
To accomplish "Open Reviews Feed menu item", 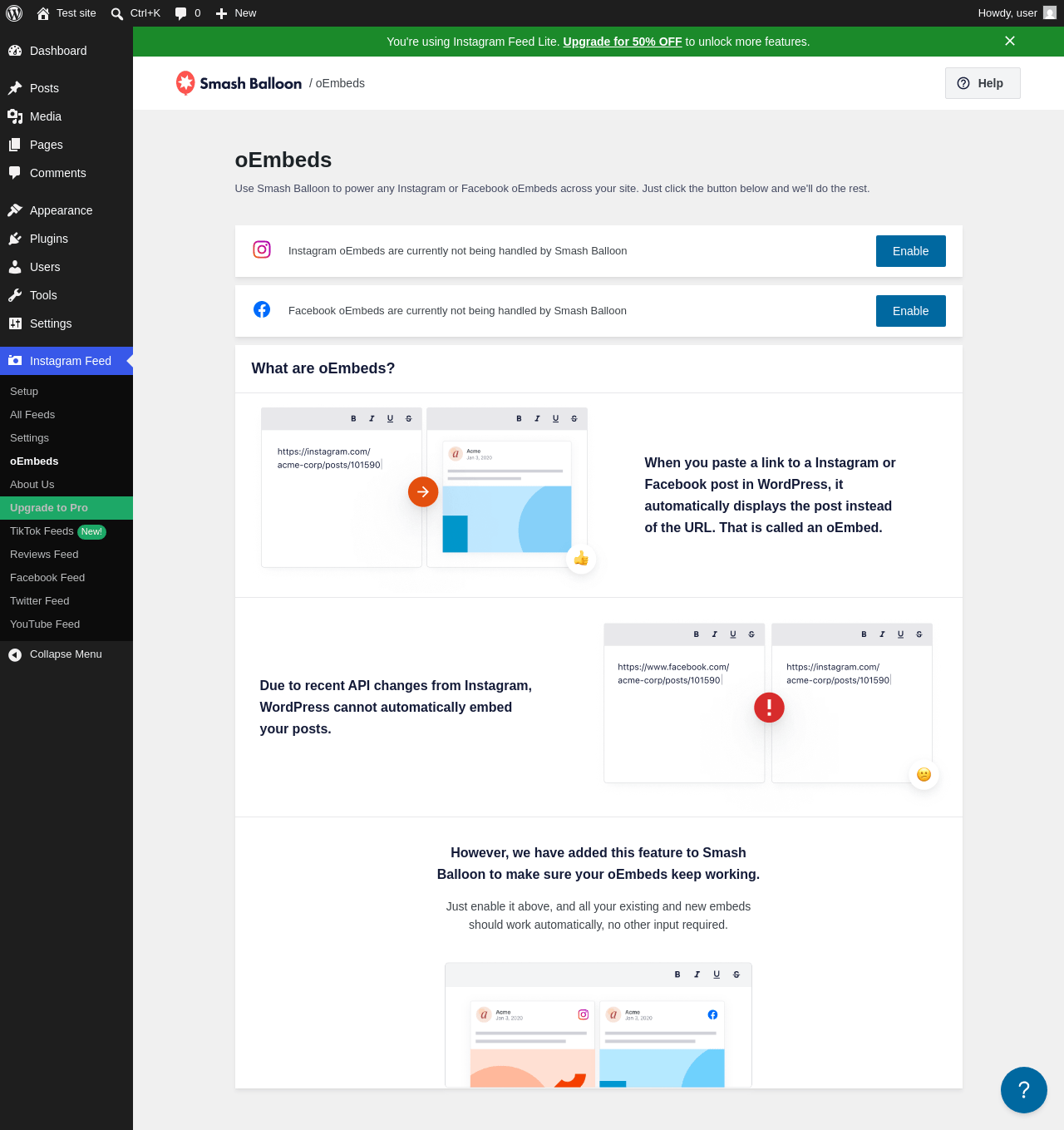I will [x=66, y=555].
